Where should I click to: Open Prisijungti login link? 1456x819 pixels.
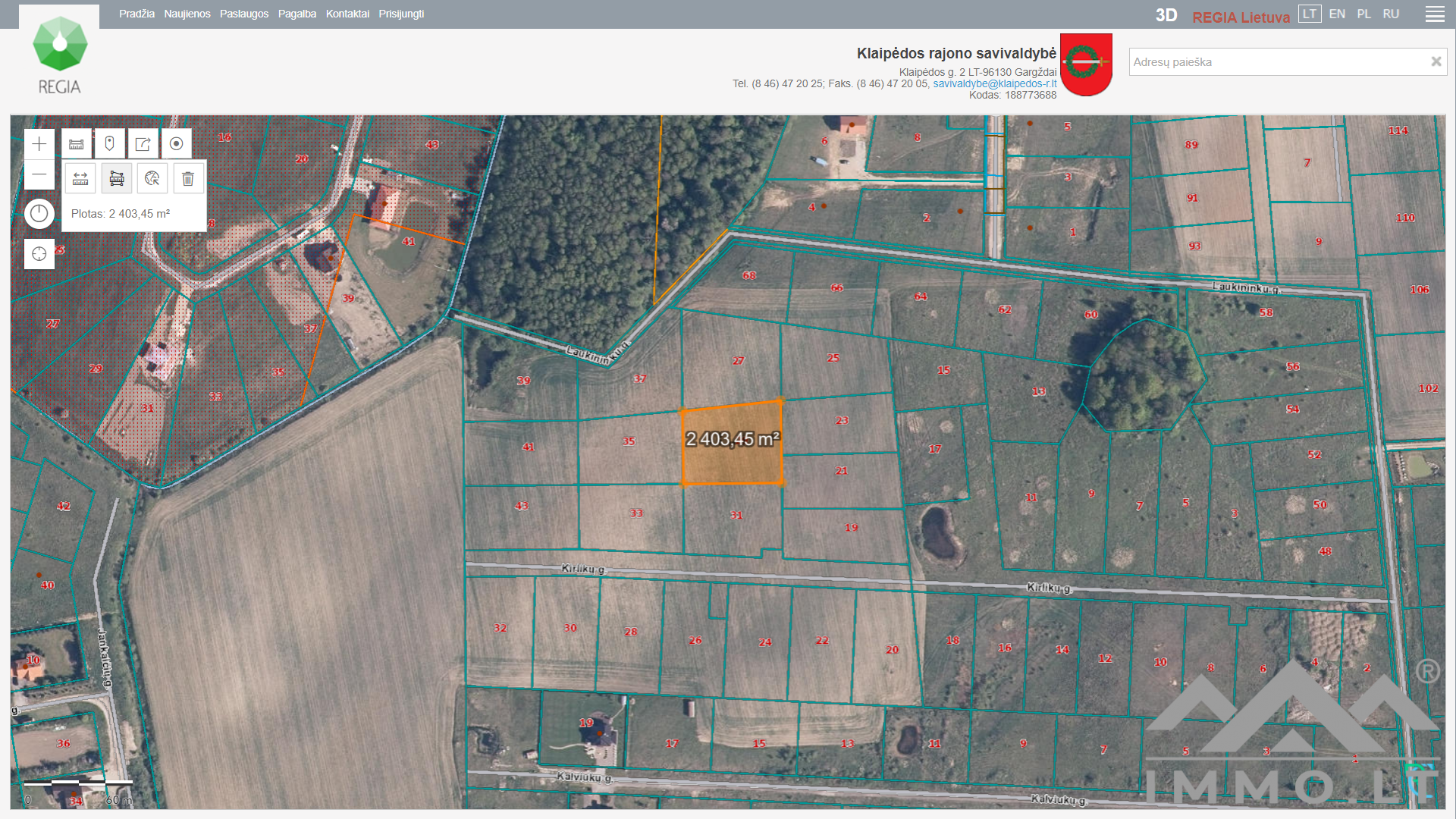(x=401, y=14)
